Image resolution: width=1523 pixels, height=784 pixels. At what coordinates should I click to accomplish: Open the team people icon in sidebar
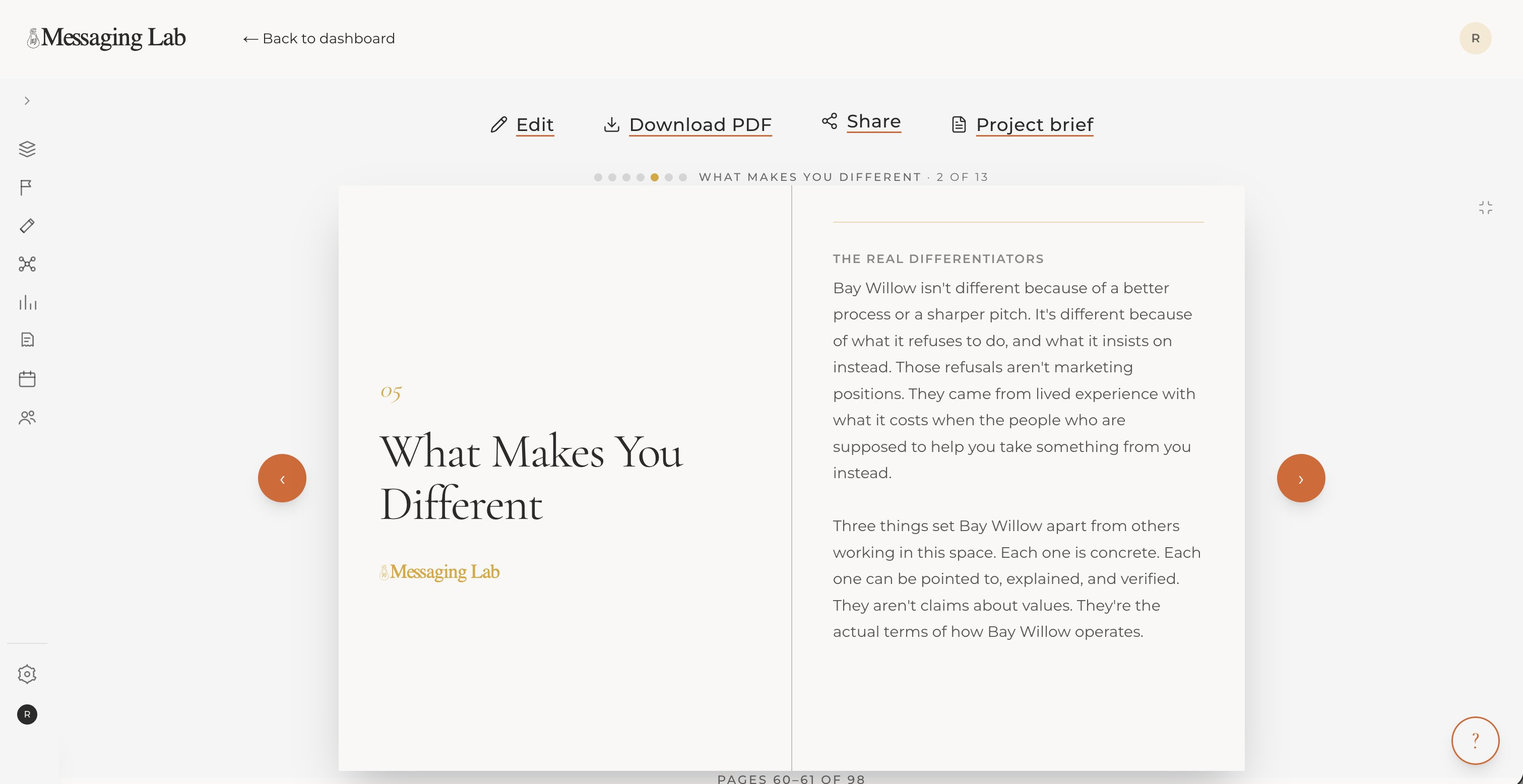click(x=27, y=417)
